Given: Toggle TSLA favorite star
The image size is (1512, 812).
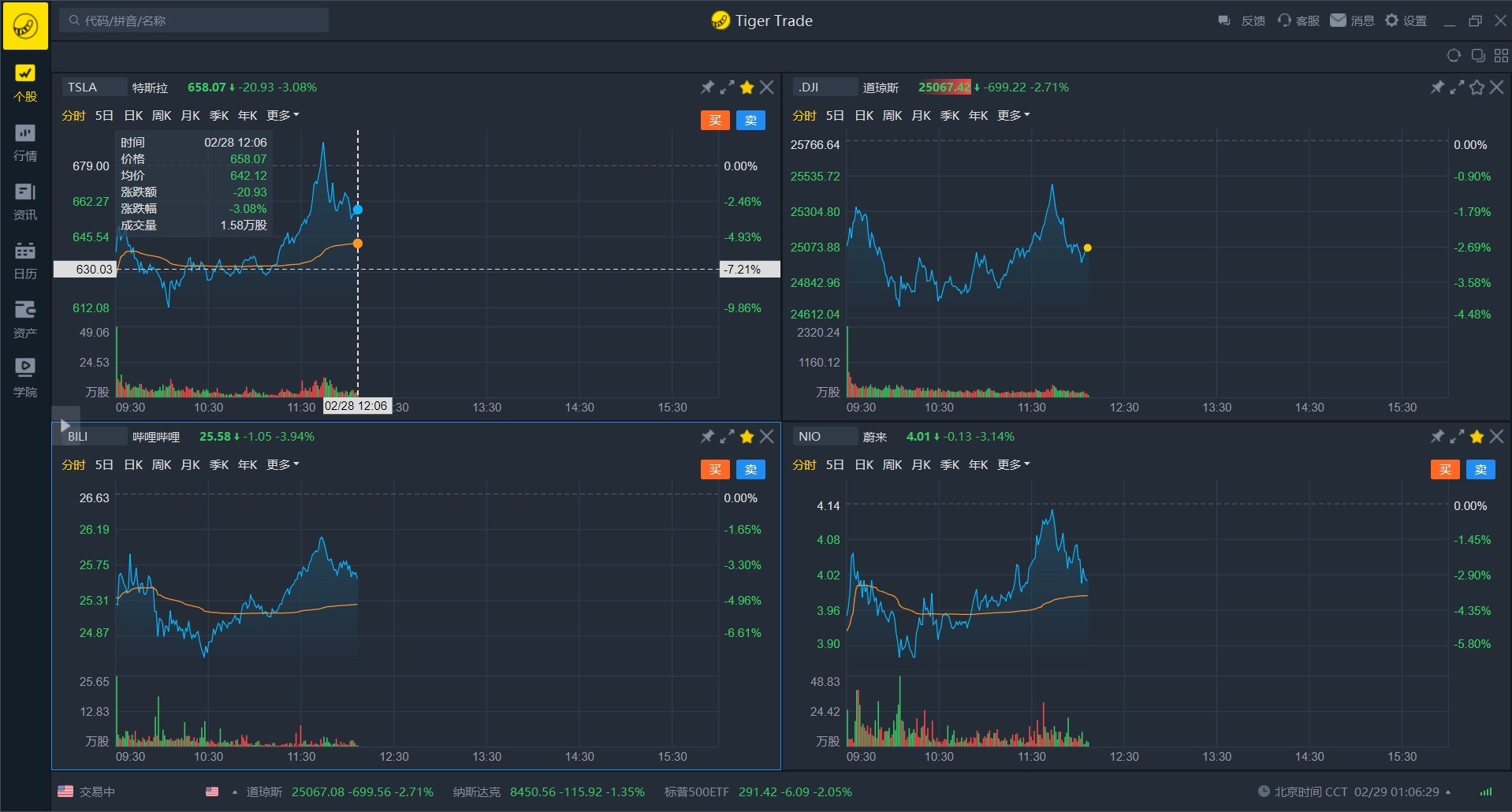Looking at the screenshot, I should tap(747, 87).
